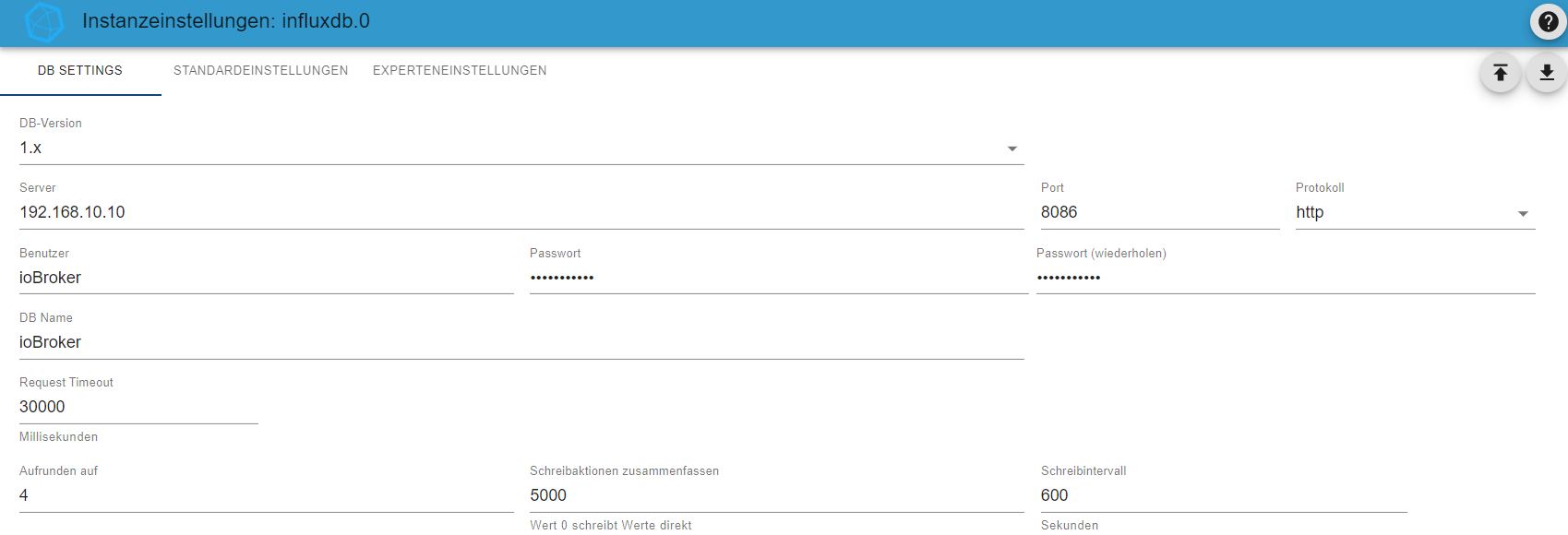The image size is (1568, 535).
Task: Click the influxdb adapter logo icon
Action: [43, 22]
